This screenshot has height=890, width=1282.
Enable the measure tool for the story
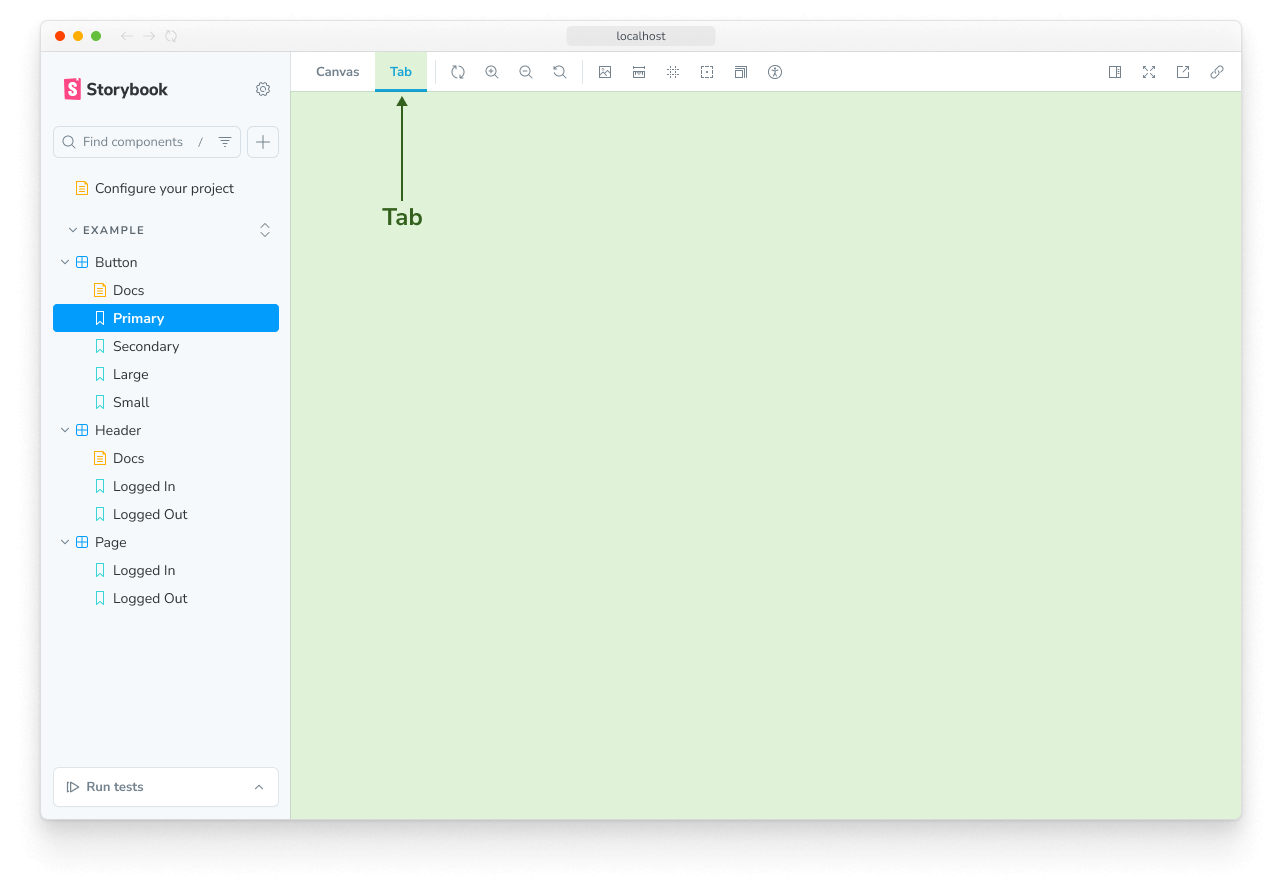coord(639,71)
